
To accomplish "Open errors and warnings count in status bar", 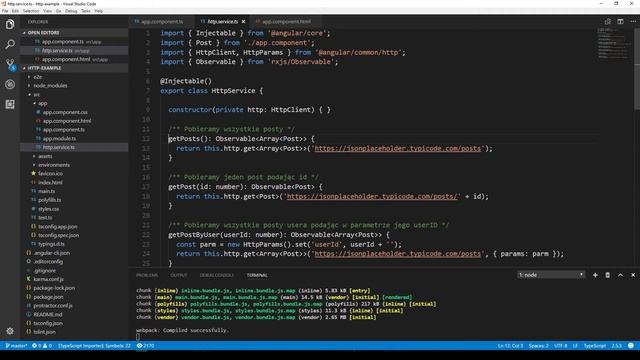I will click(42, 346).
